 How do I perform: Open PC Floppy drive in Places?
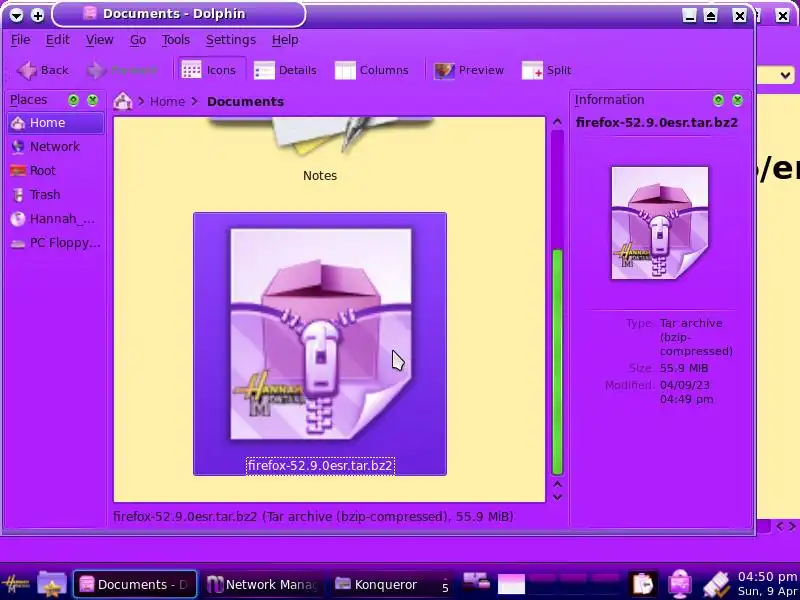56,243
